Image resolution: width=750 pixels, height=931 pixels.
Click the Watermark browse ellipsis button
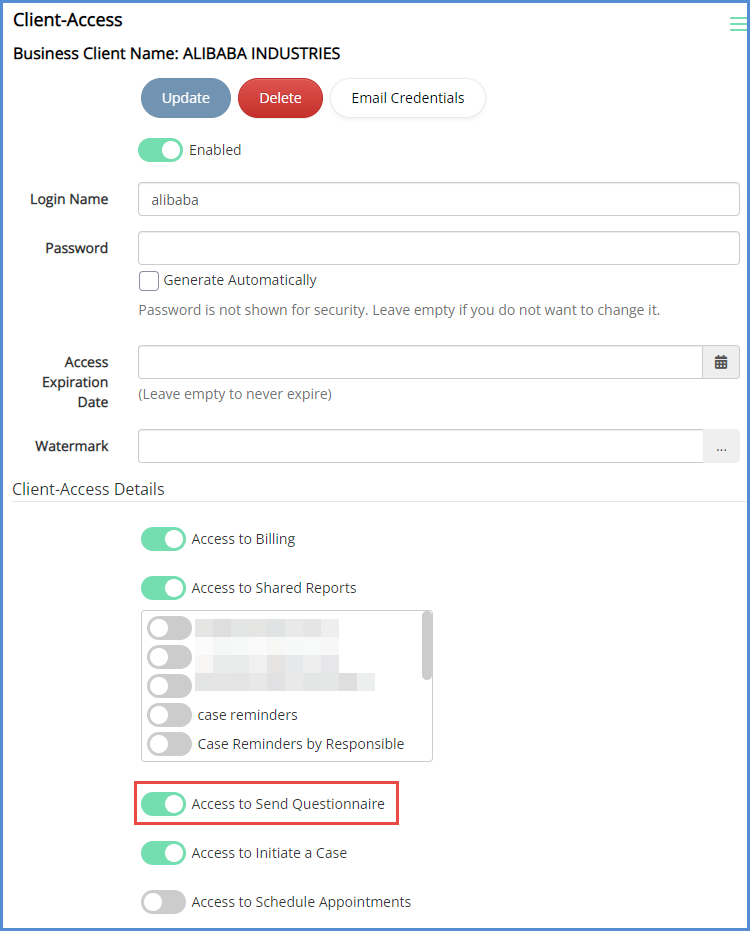(x=721, y=446)
